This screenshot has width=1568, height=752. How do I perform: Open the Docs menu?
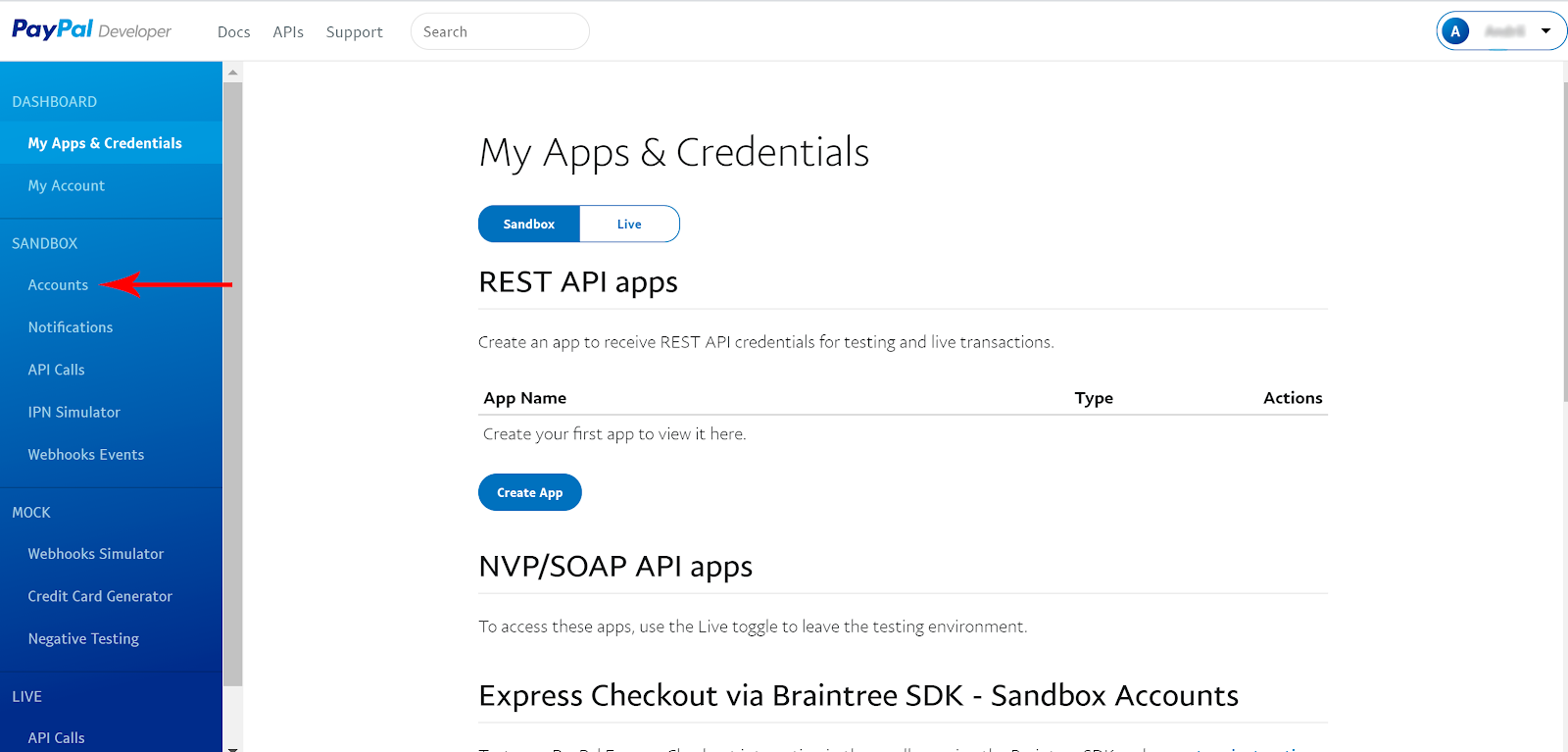tap(234, 32)
